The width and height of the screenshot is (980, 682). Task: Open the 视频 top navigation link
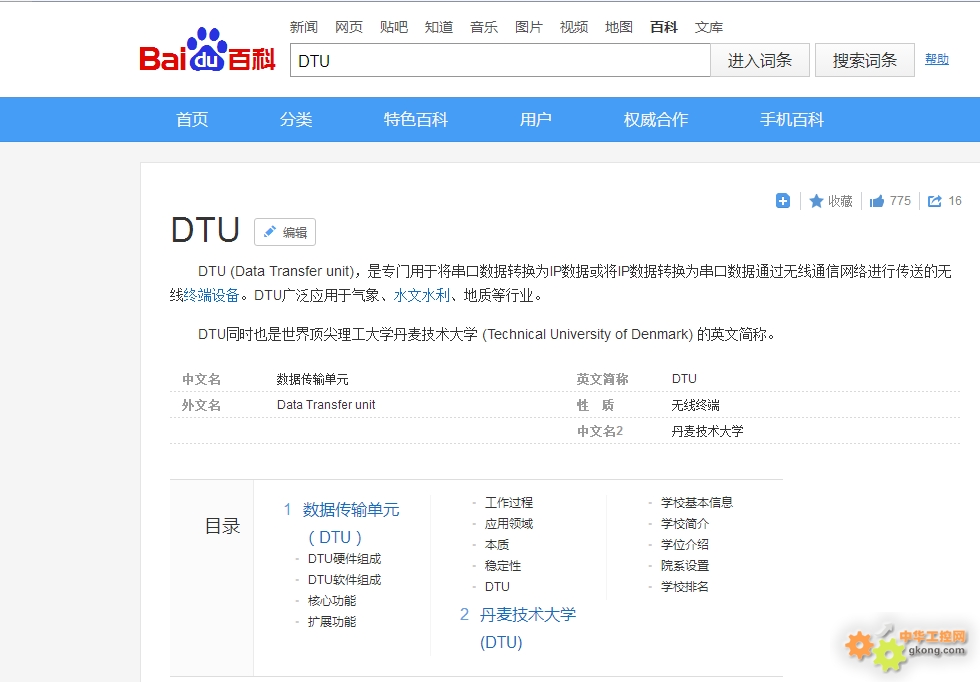[x=574, y=27]
